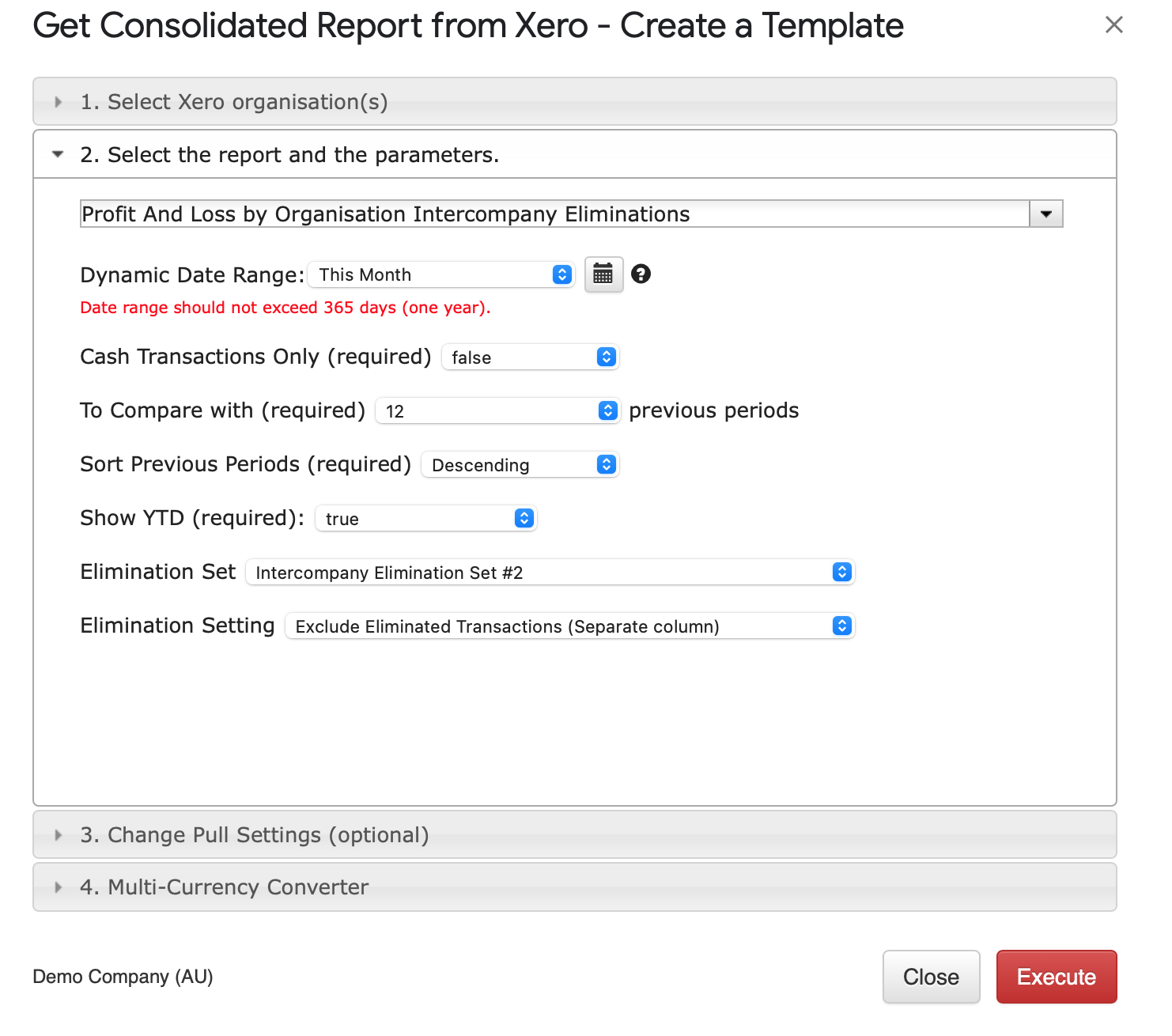1172x1036 pixels.
Task: Click the 'Dynamic Date Range:' label
Action: [x=192, y=274]
